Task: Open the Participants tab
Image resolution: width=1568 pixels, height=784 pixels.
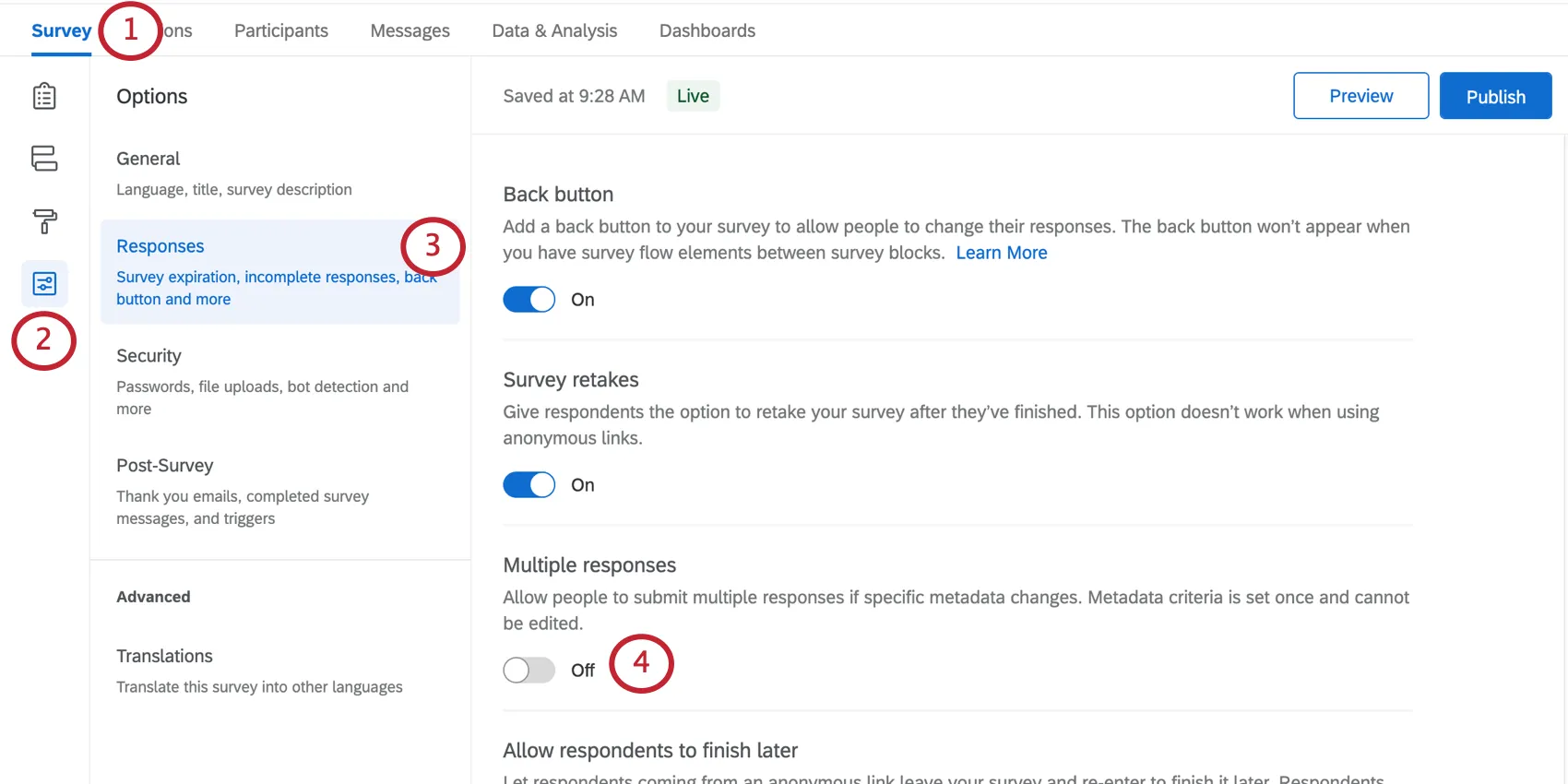Action: click(x=281, y=30)
